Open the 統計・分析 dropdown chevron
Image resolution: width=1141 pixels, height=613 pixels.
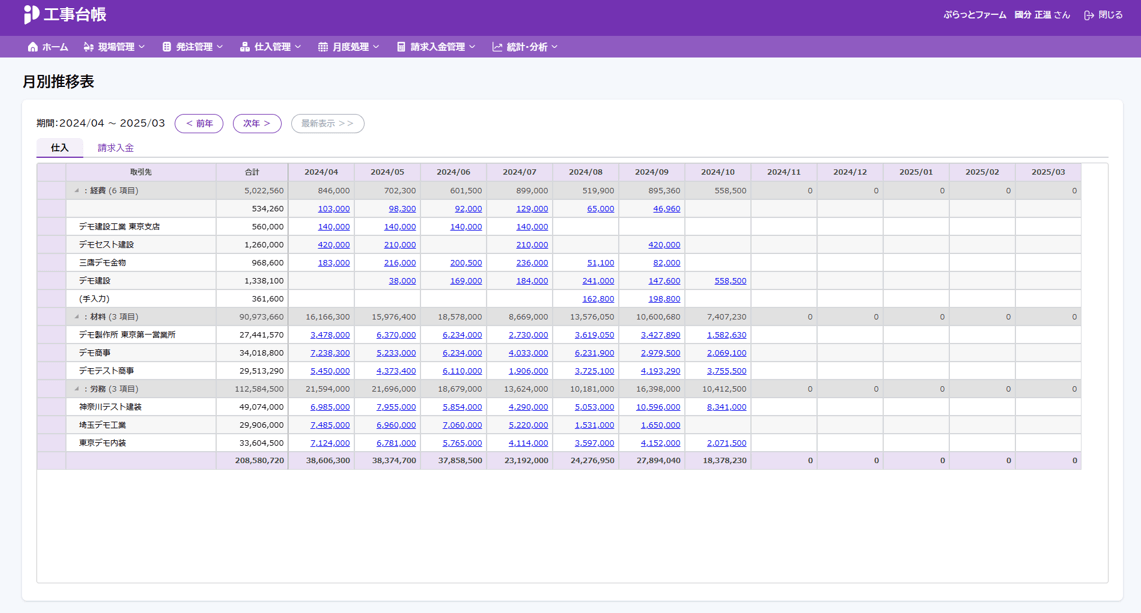(x=554, y=47)
